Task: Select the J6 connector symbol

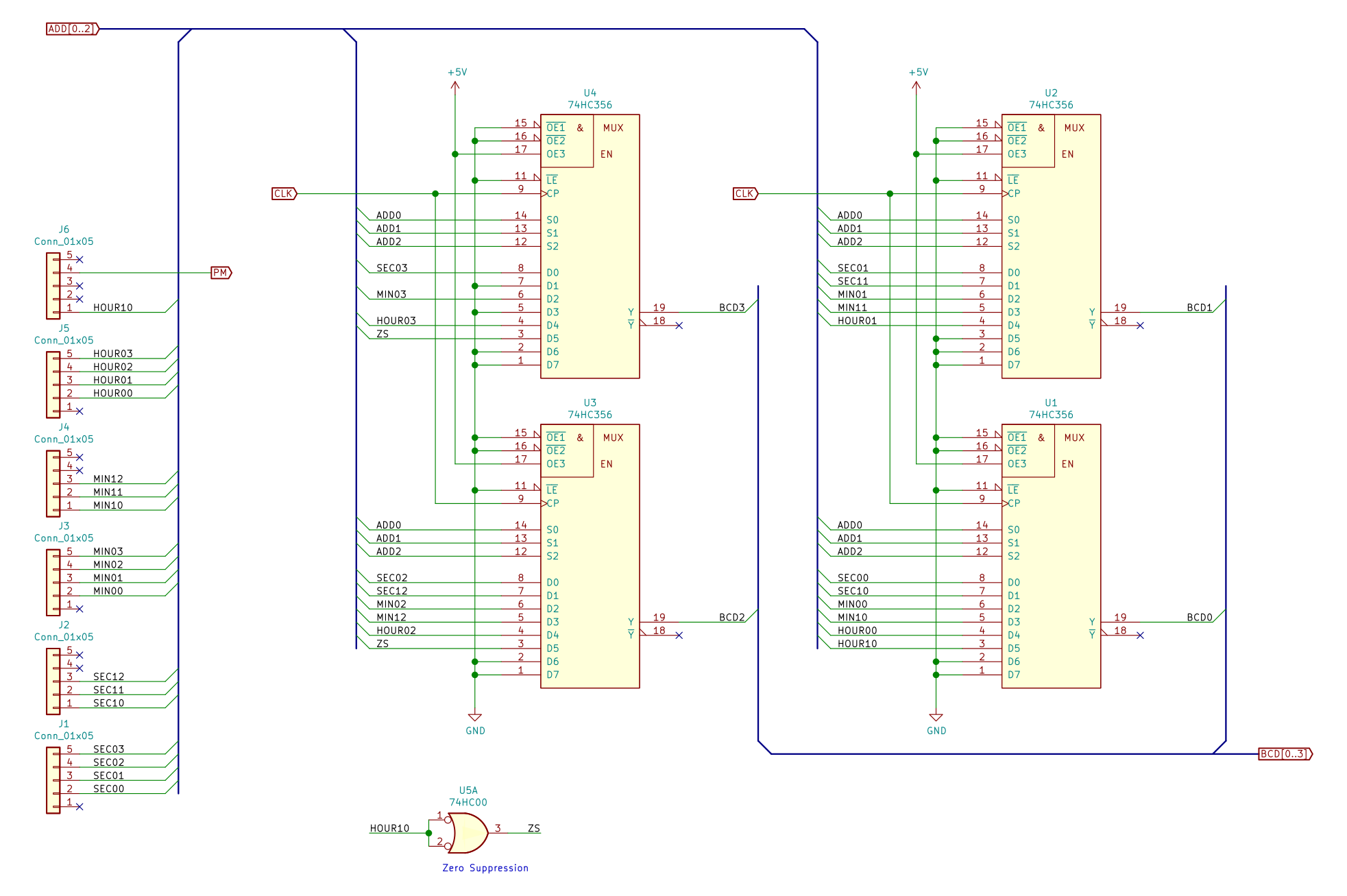Action: [x=53, y=286]
